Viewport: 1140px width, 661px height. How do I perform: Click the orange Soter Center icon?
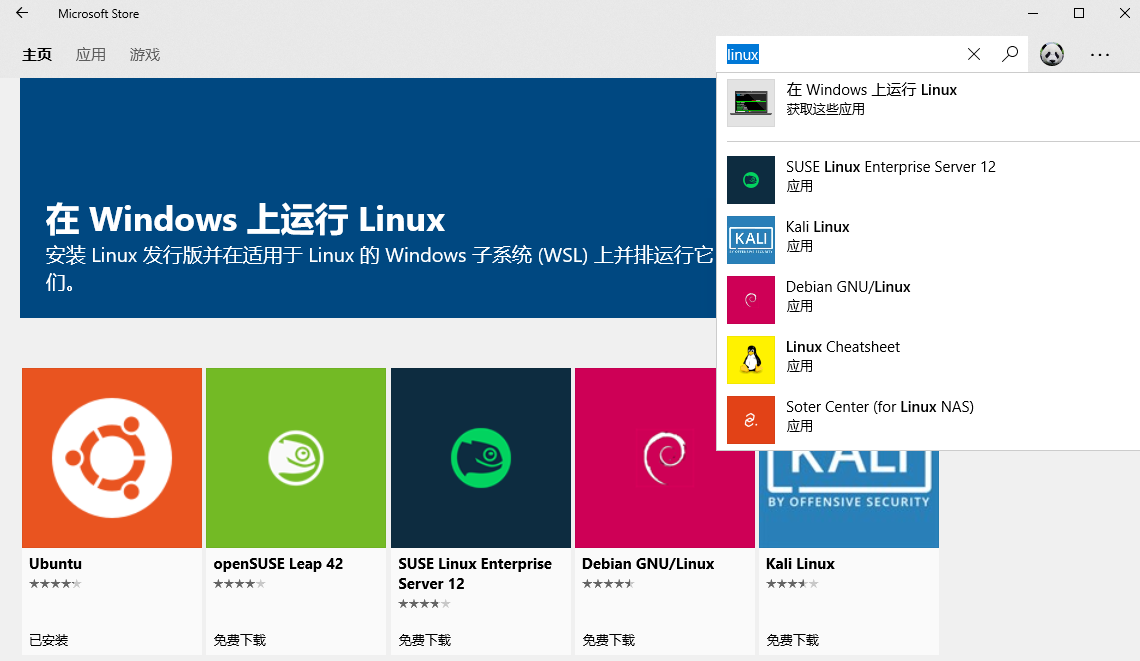click(x=751, y=420)
